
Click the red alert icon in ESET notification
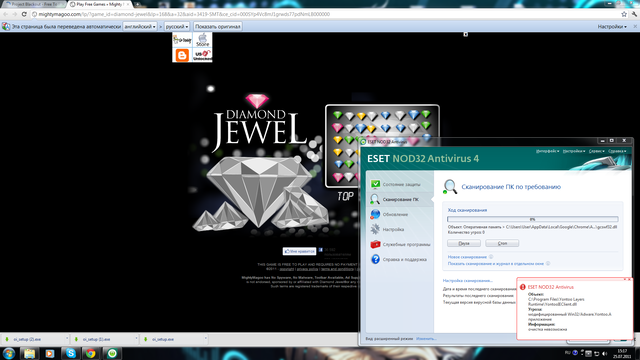tap(522, 287)
